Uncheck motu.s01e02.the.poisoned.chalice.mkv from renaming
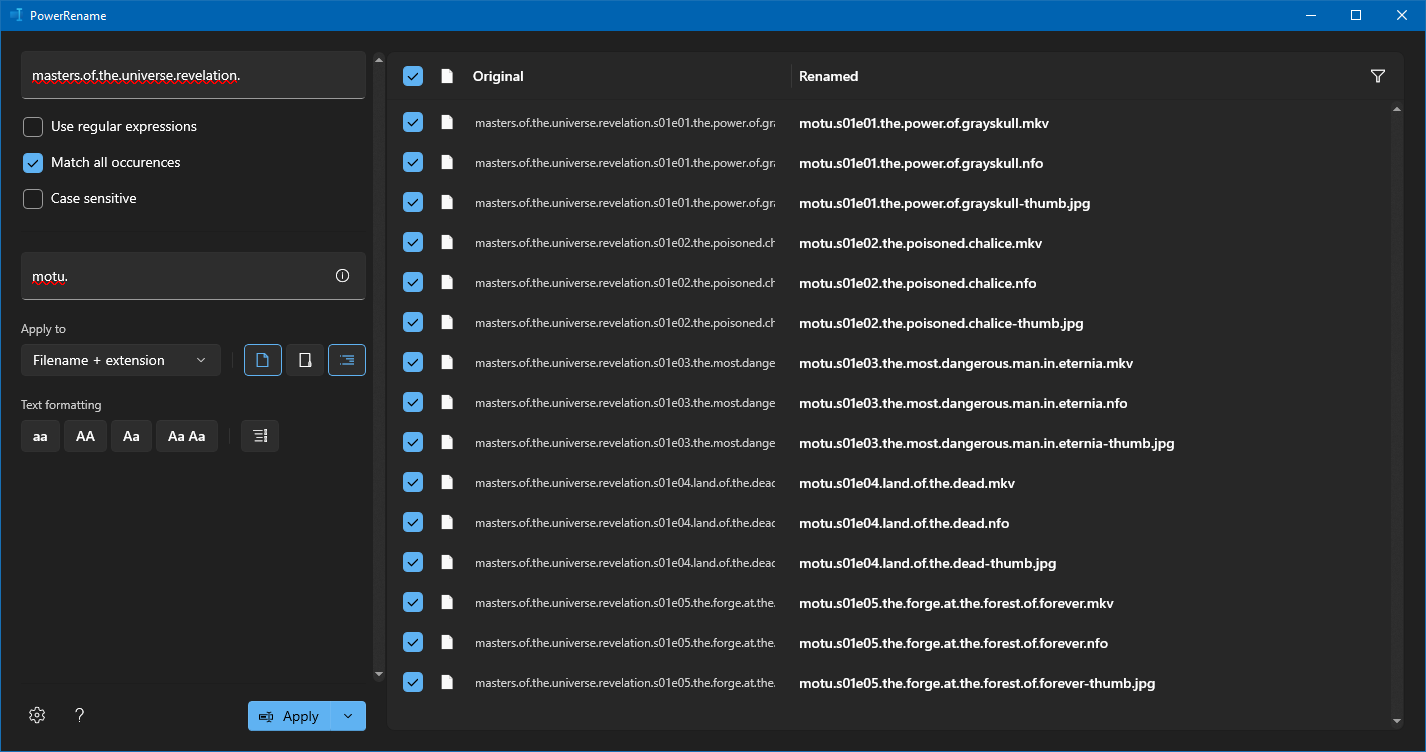The image size is (1426, 752). click(412, 241)
